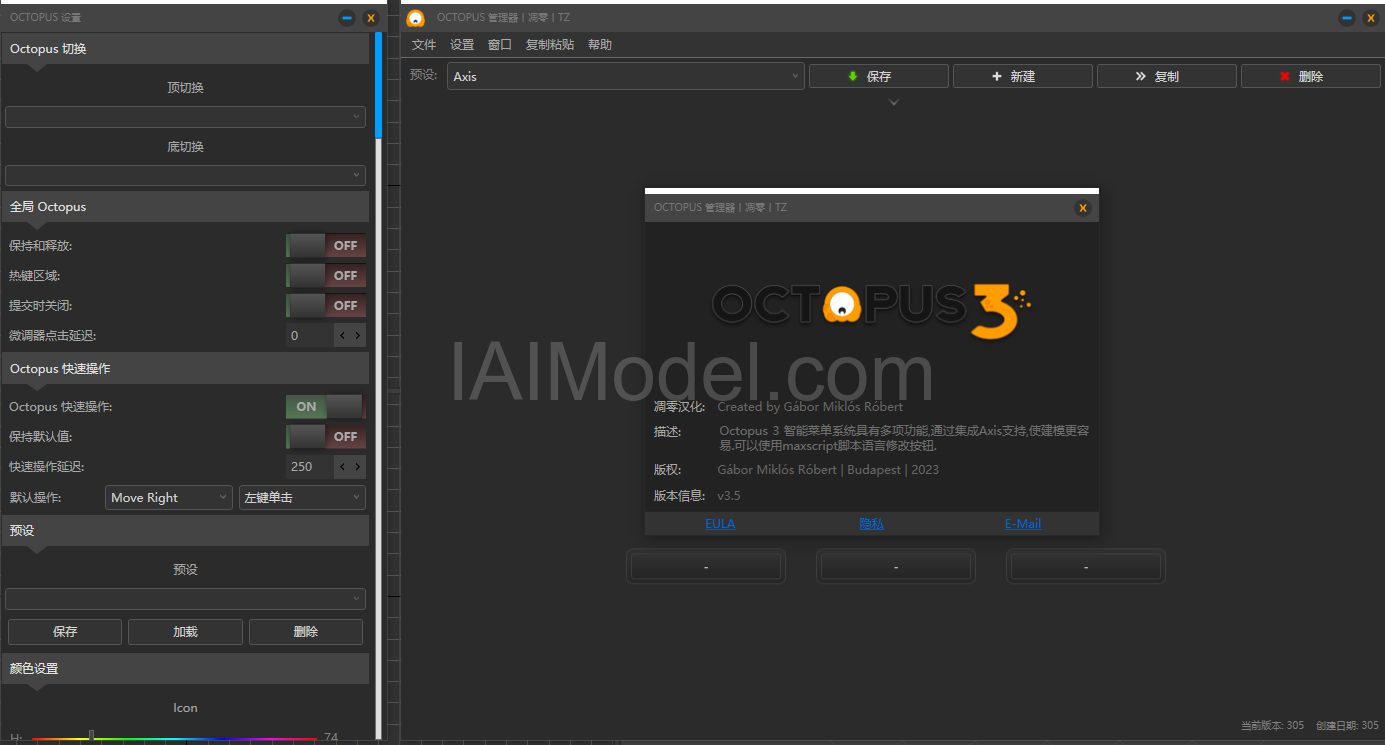Click the 新建 button in manager toolbar
The image size is (1385, 745).
[1023, 76]
